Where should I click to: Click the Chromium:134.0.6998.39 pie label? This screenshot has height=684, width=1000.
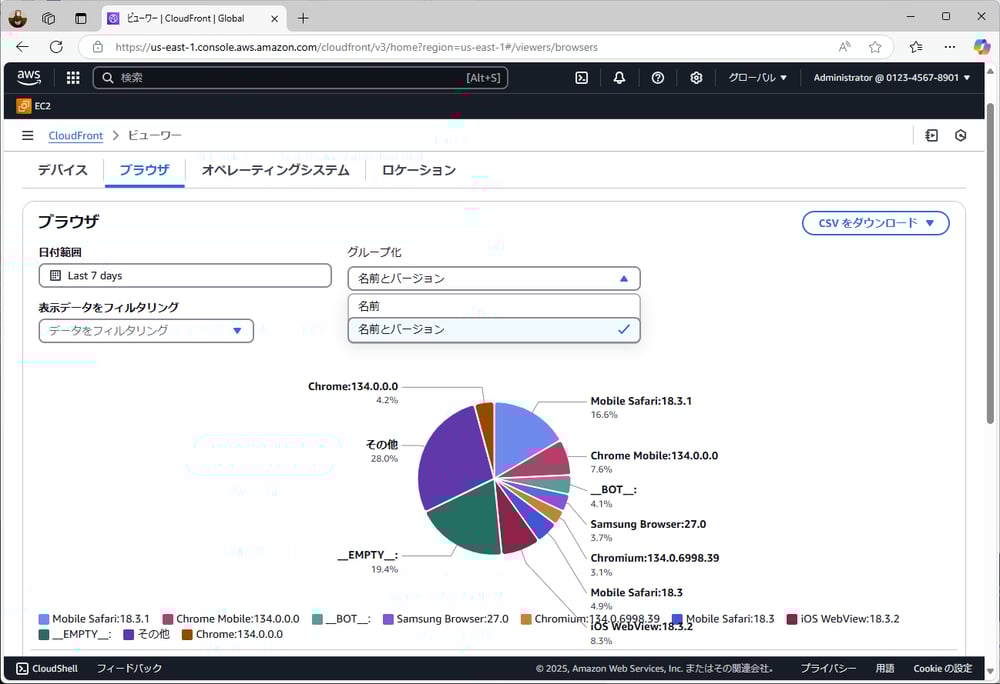(x=654, y=558)
